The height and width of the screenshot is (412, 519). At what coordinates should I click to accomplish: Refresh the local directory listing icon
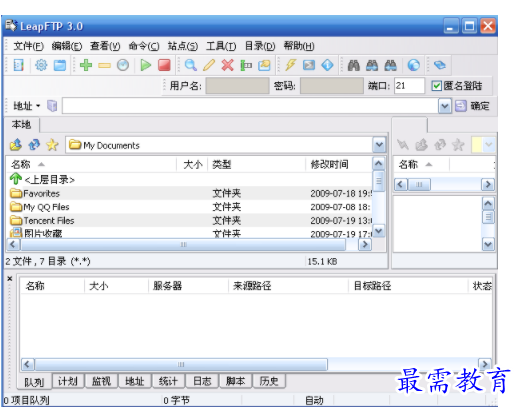point(34,145)
